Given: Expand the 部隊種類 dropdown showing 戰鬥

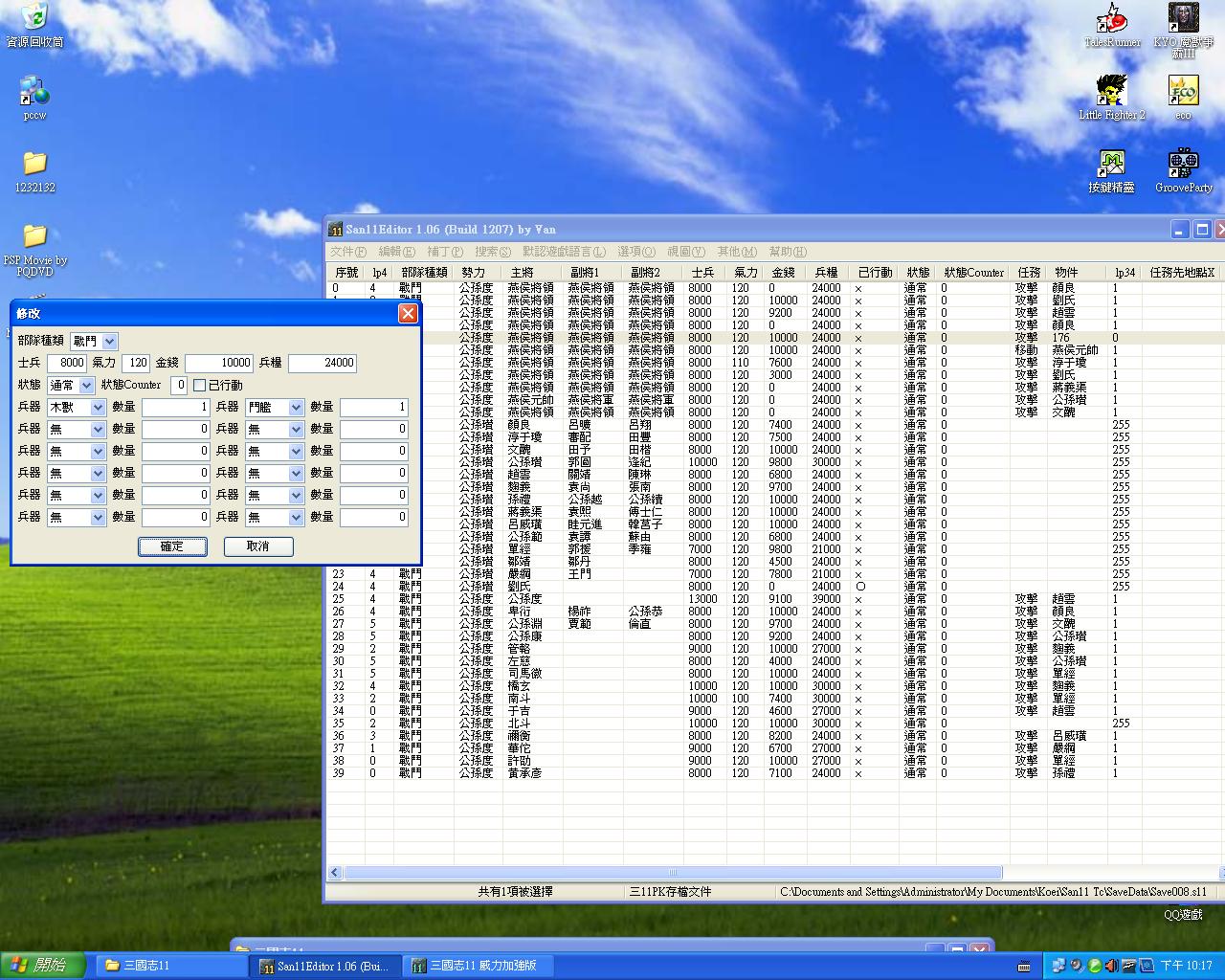Looking at the screenshot, I should tap(109, 341).
